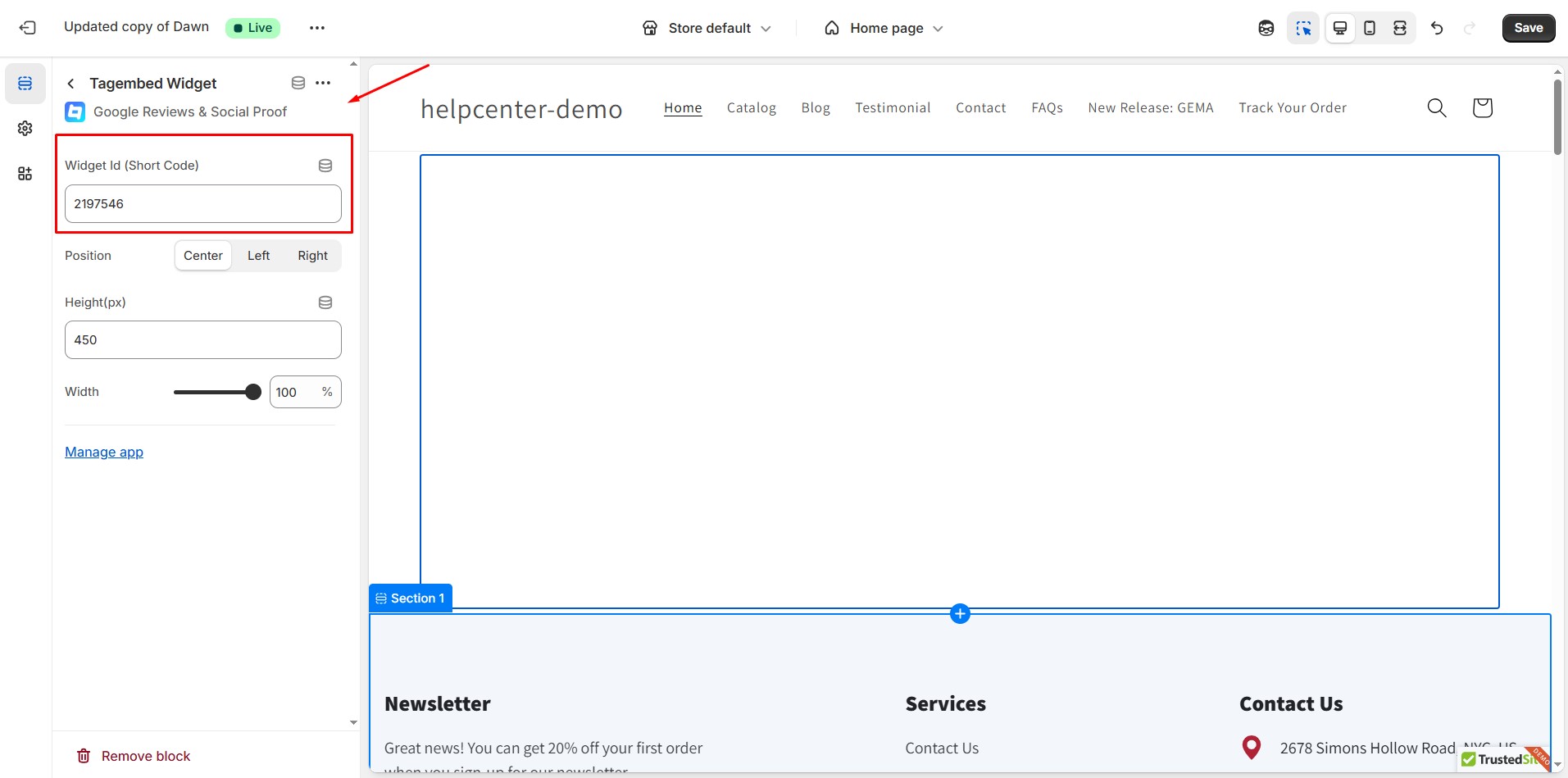Image resolution: width=1568 pixels, height=778 pixels.
Task: Open the three-dot block options menu
Action: tap(323, 82)
